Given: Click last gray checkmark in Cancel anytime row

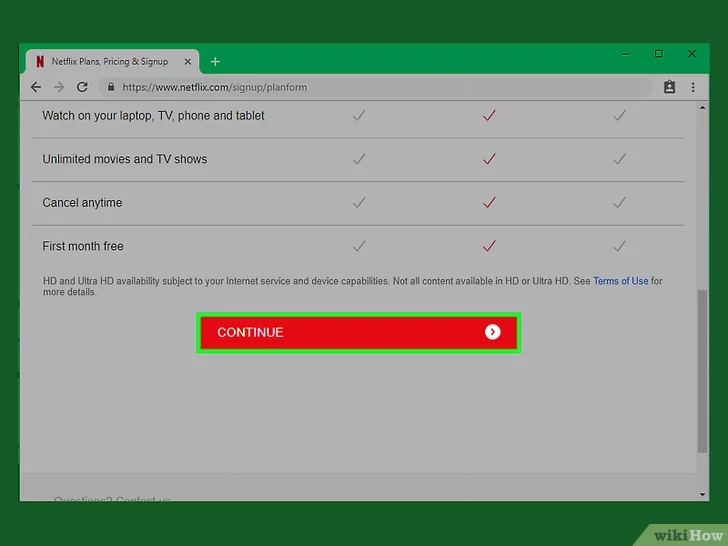Looking at the screenshot, I should 619,202.
